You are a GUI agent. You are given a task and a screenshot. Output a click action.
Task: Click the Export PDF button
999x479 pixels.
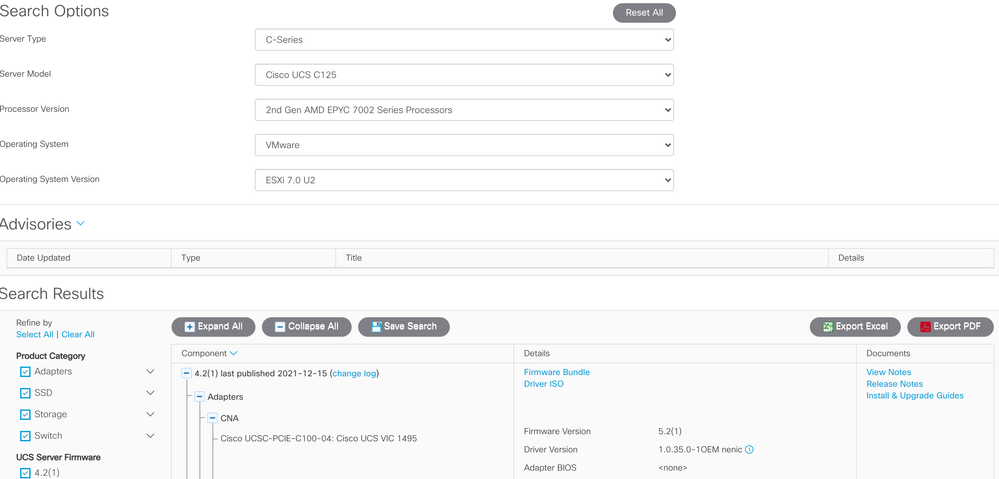[950, 327]
